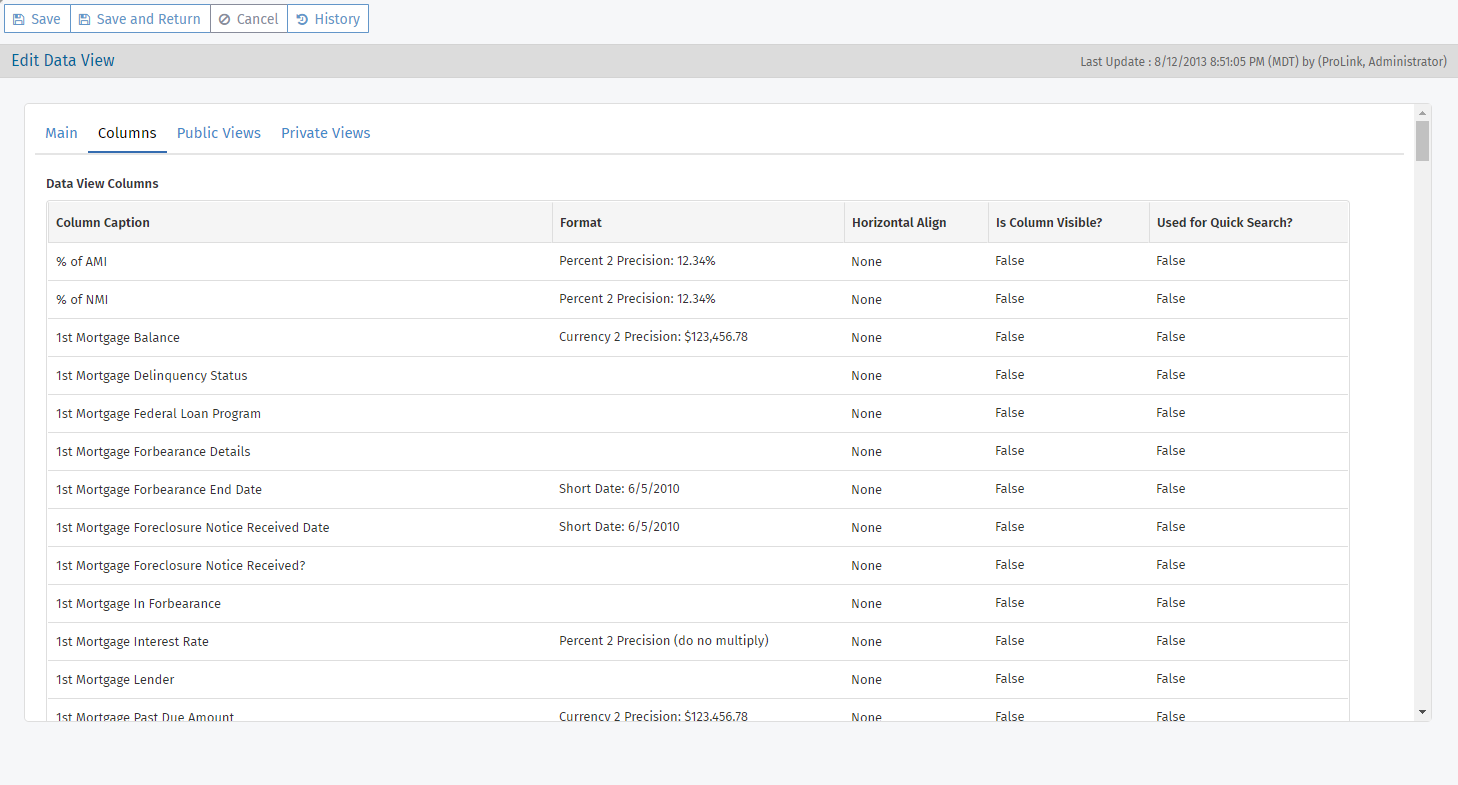The width and height of the screenshot is (1458, 785).
Task: Open the Public Views tab
Action: coord(218,133)
